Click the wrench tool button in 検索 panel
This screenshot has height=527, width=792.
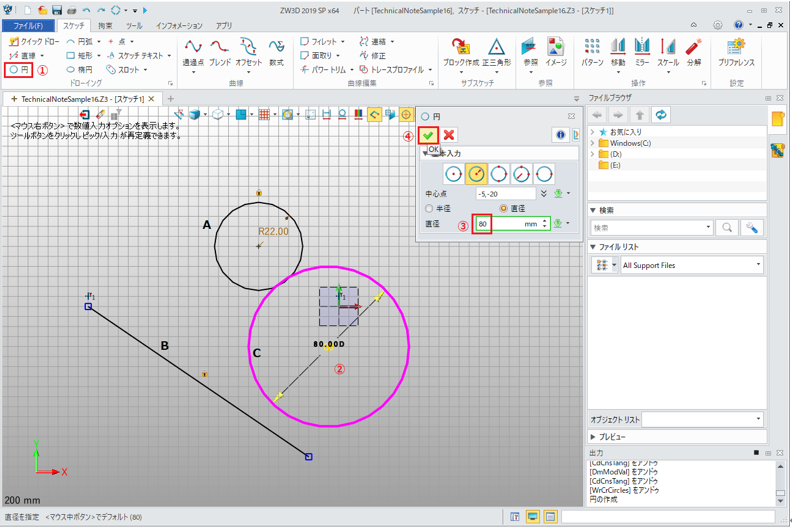[x=752, y=228]
